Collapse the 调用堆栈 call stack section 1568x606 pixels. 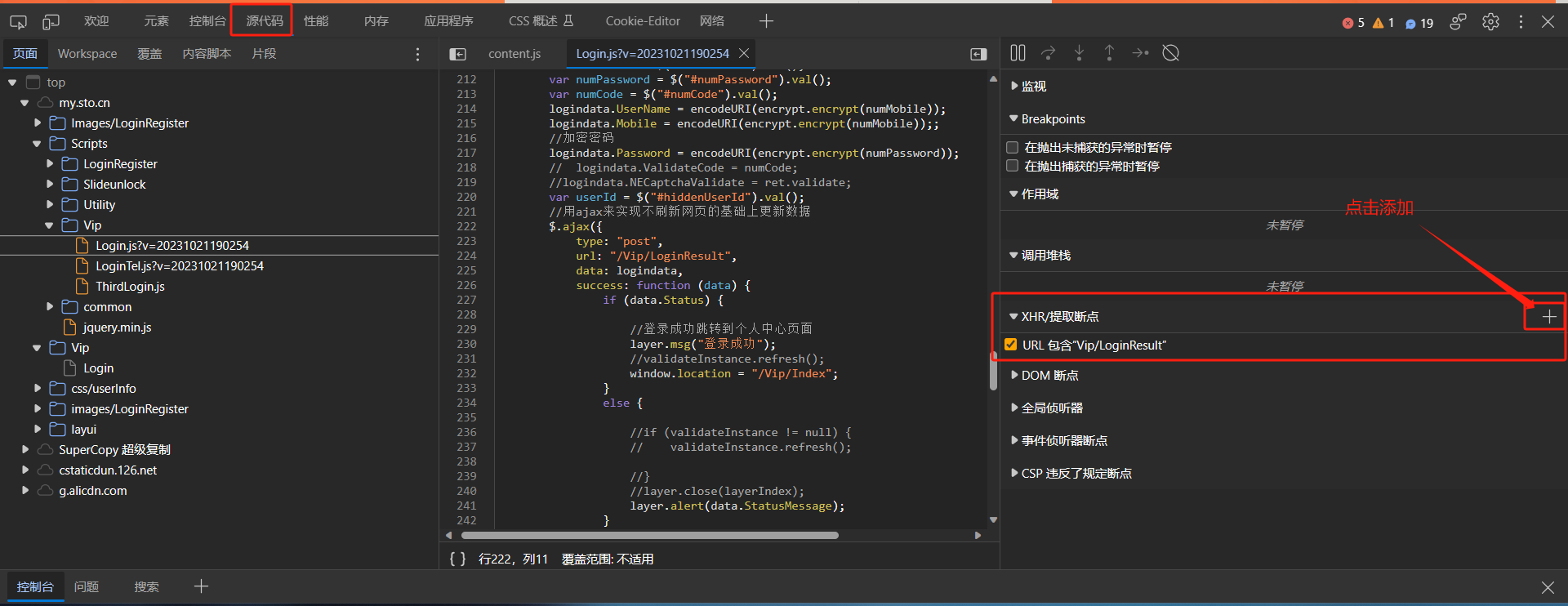1013,255
